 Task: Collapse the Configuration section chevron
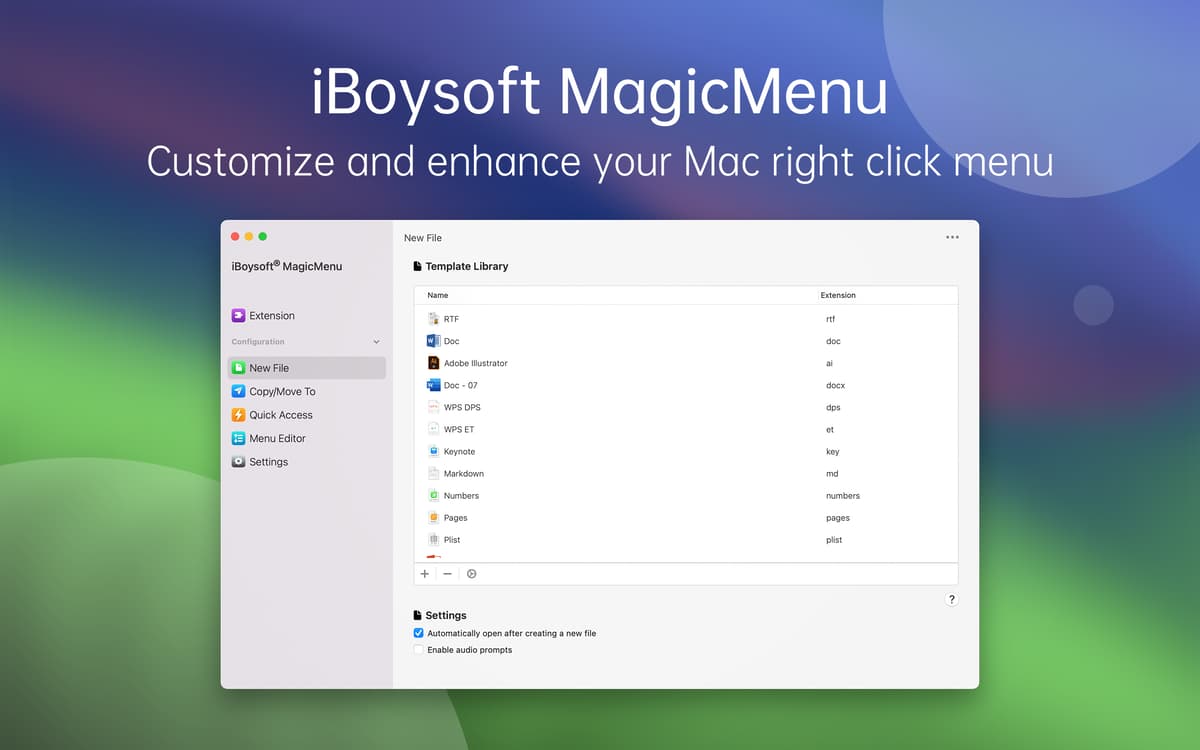[376, 342]
